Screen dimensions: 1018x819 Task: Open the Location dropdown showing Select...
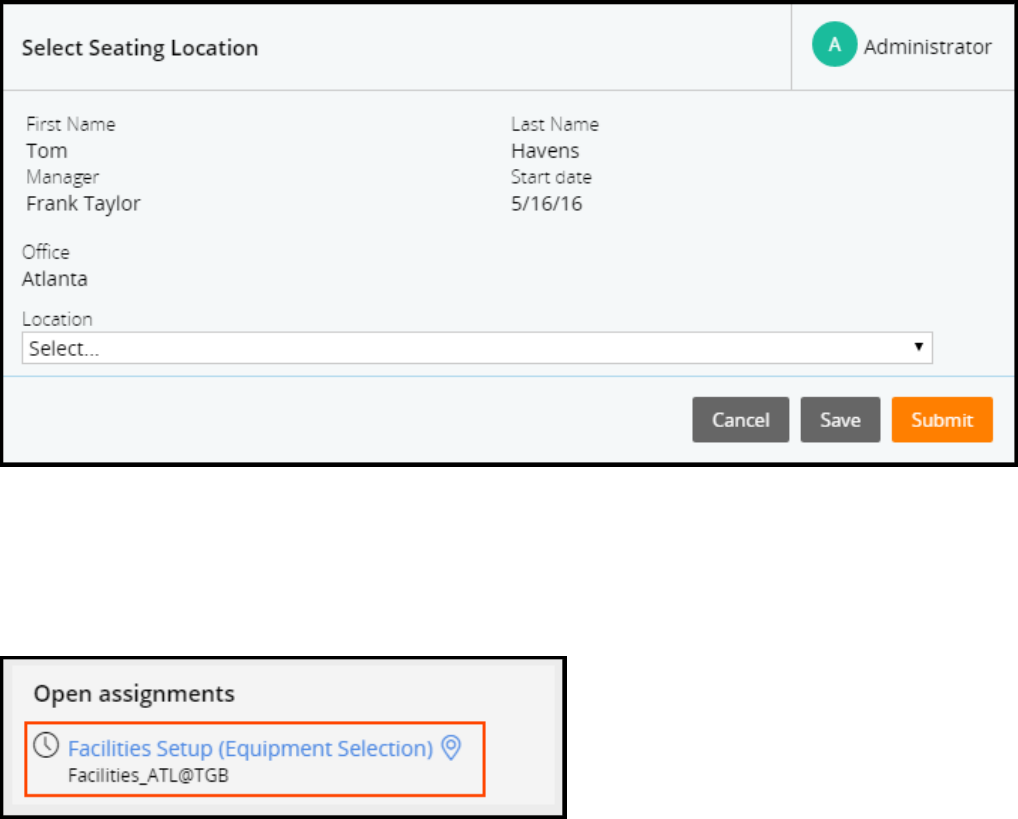click(476, 348)
